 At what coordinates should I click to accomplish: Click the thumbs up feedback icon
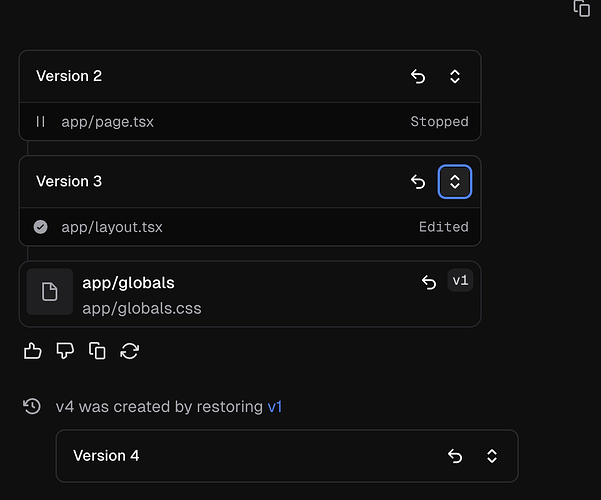tap(33, 350)
